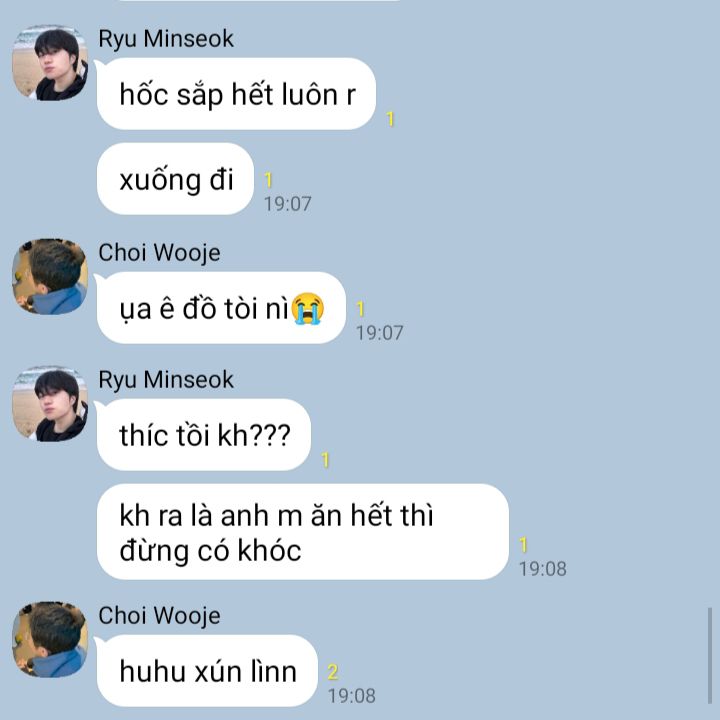Screen dimensions: 720x720
Task: Tap Choi Wooje's first avatar photo
Action: pyautogui.click(x=50, y=277)
